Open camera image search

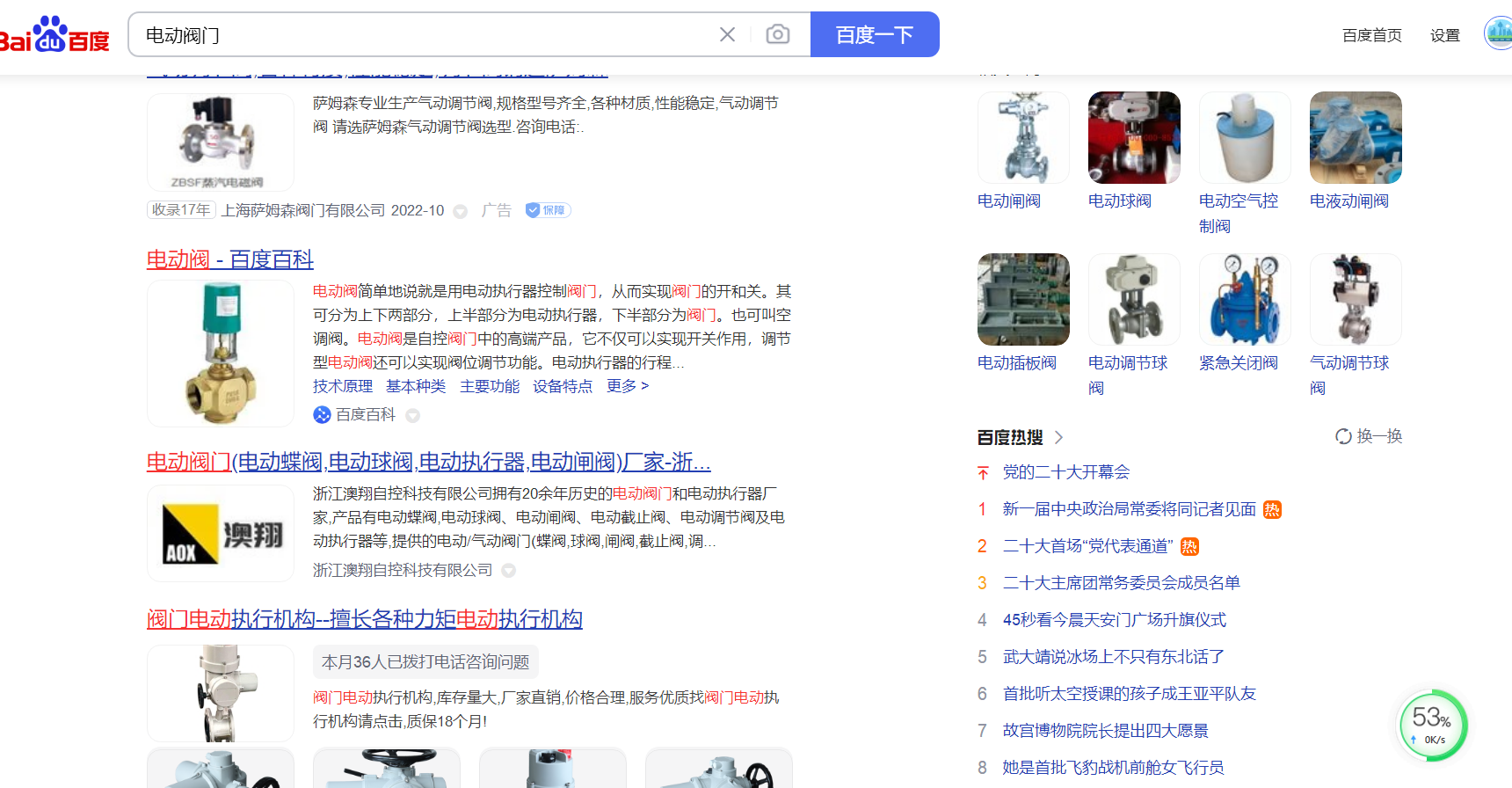point(777,34)
